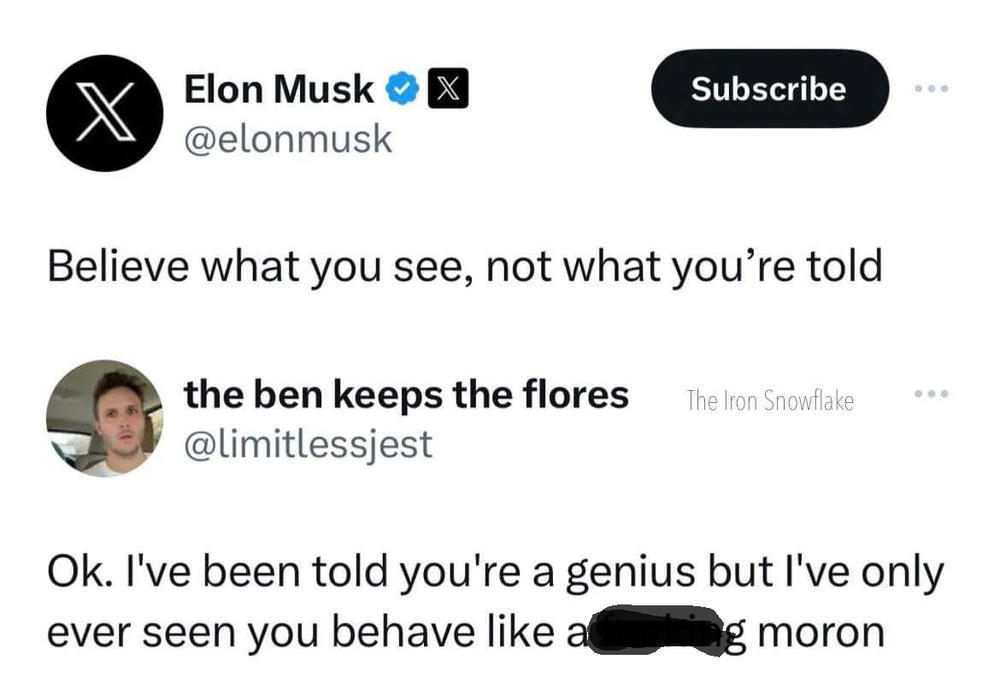Open the three-dot menu on the reply tweet
The width and height of the screenshot is (1000, 689).
tap(932, 394)
